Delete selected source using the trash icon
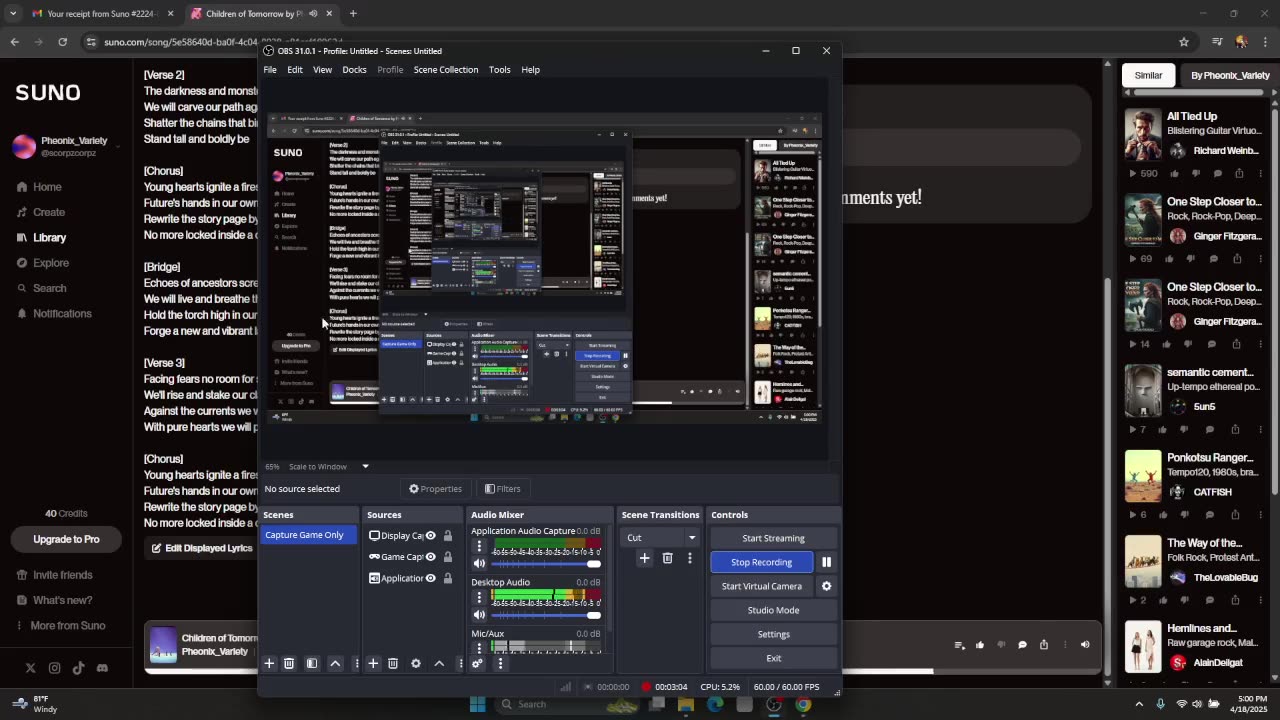Image resolution: width=1280 pixels, height=720 pixels. point(393,663)
